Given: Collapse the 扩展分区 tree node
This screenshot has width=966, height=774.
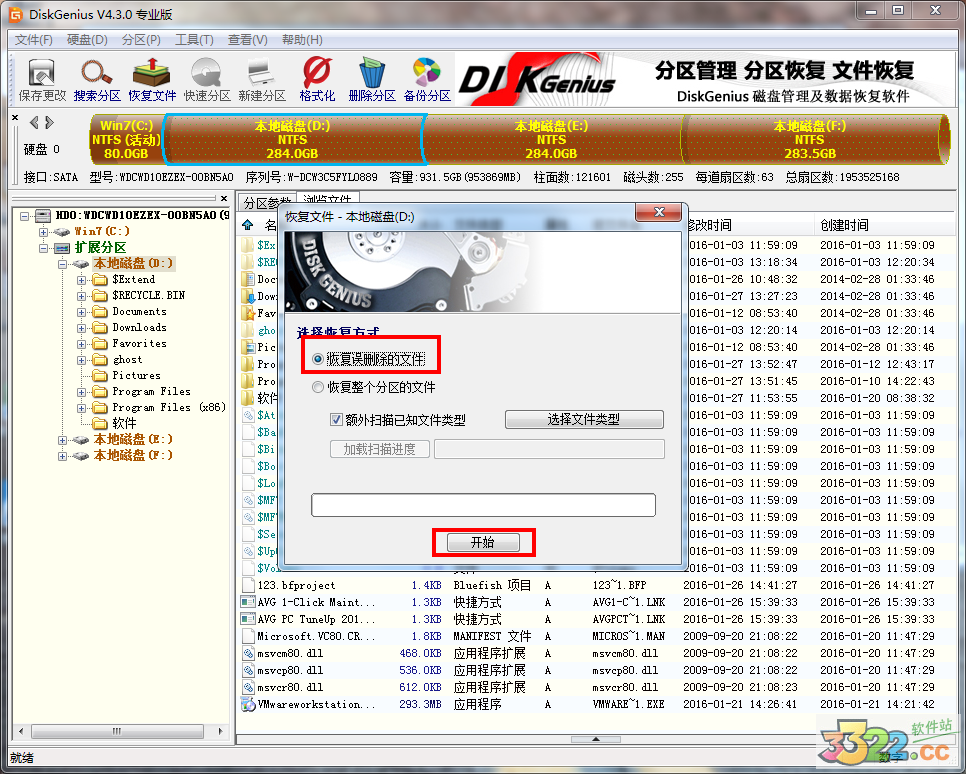Looking at the screenshot, I should pyautogui.click(x=43, y=248).
